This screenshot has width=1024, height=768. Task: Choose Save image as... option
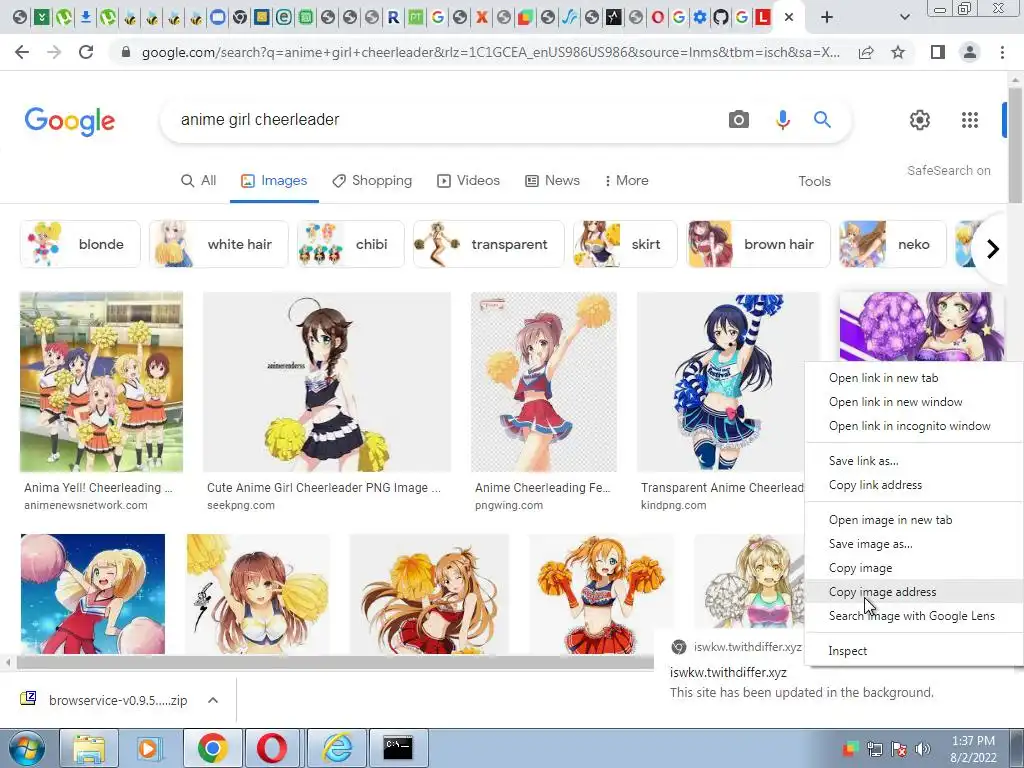(913, 543)
